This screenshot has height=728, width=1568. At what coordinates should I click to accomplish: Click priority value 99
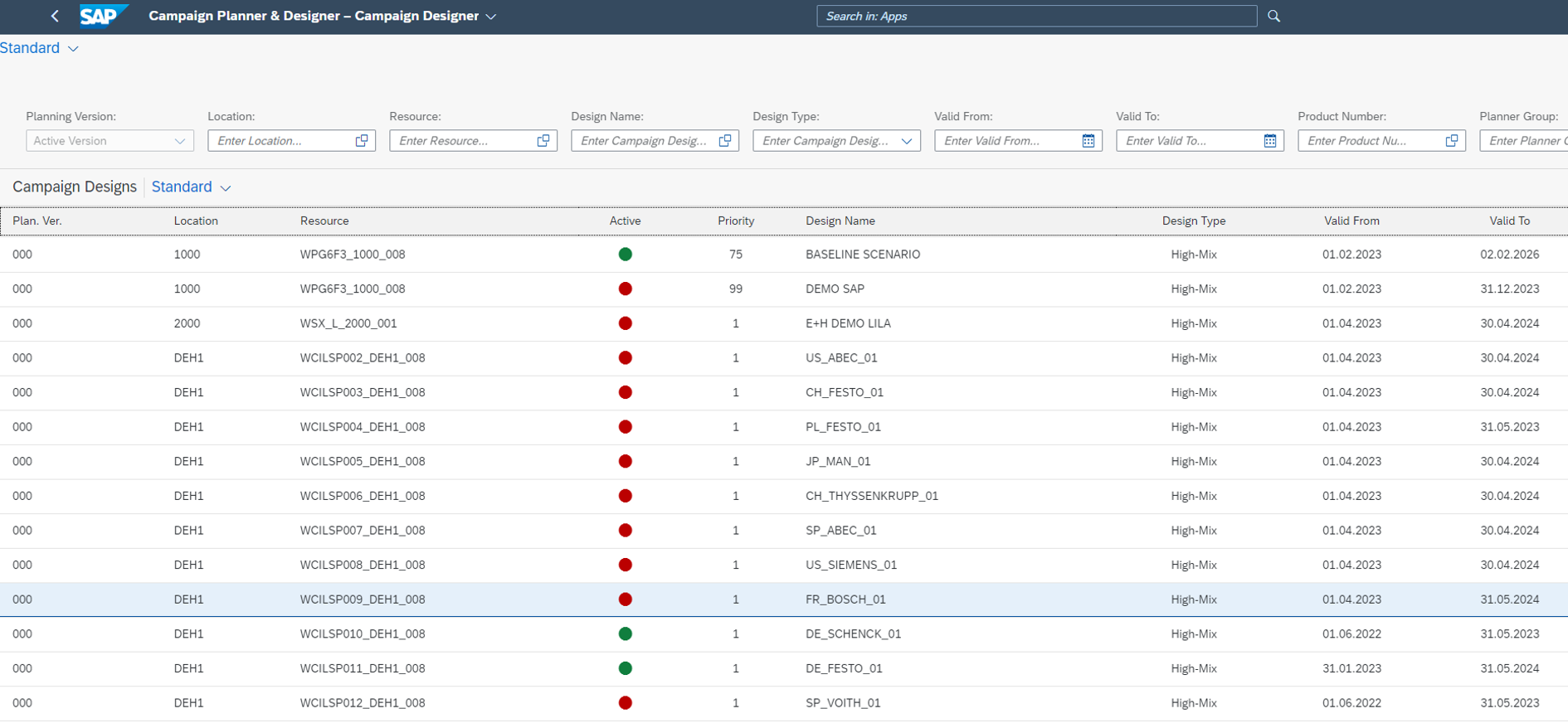[736, 289]
